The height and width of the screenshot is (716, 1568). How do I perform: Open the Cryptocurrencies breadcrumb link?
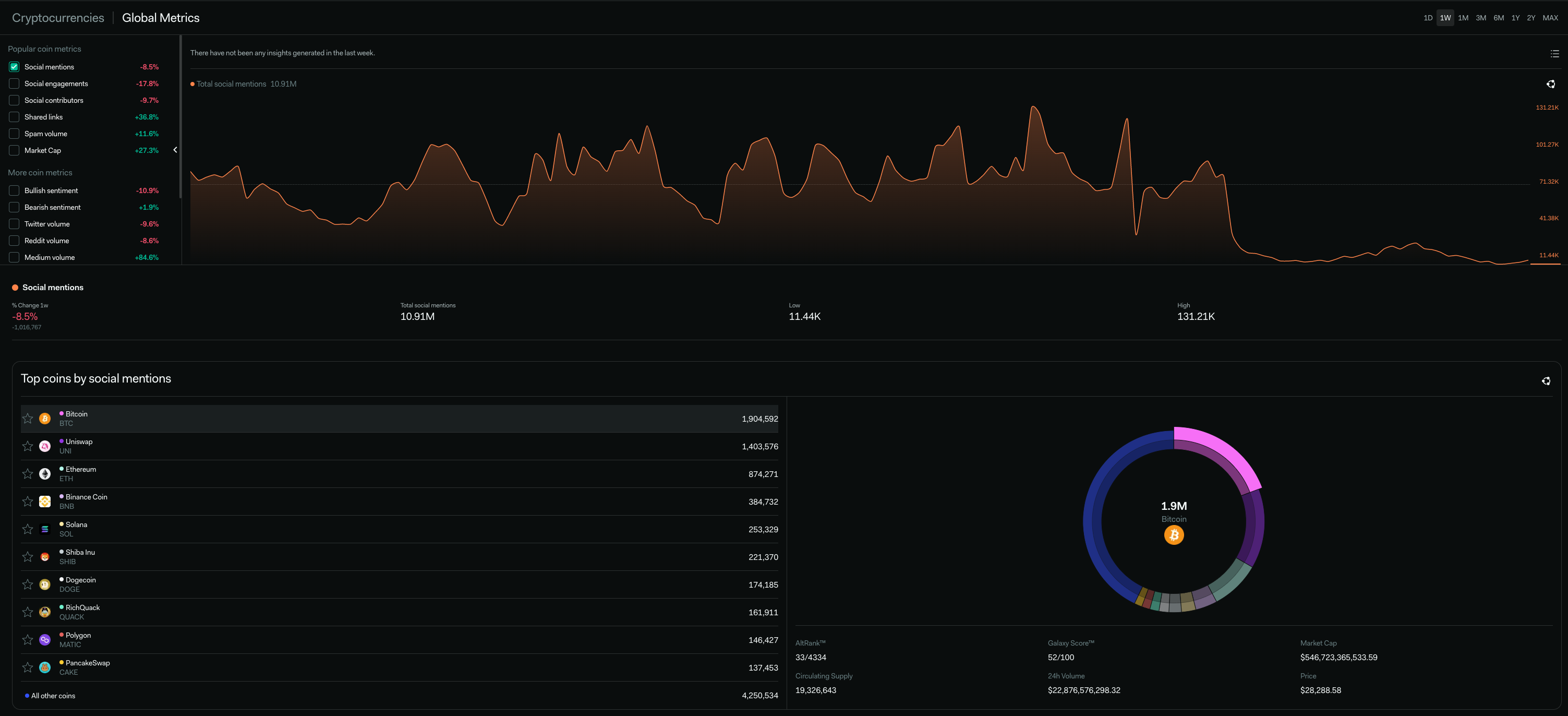click(58, 18)
